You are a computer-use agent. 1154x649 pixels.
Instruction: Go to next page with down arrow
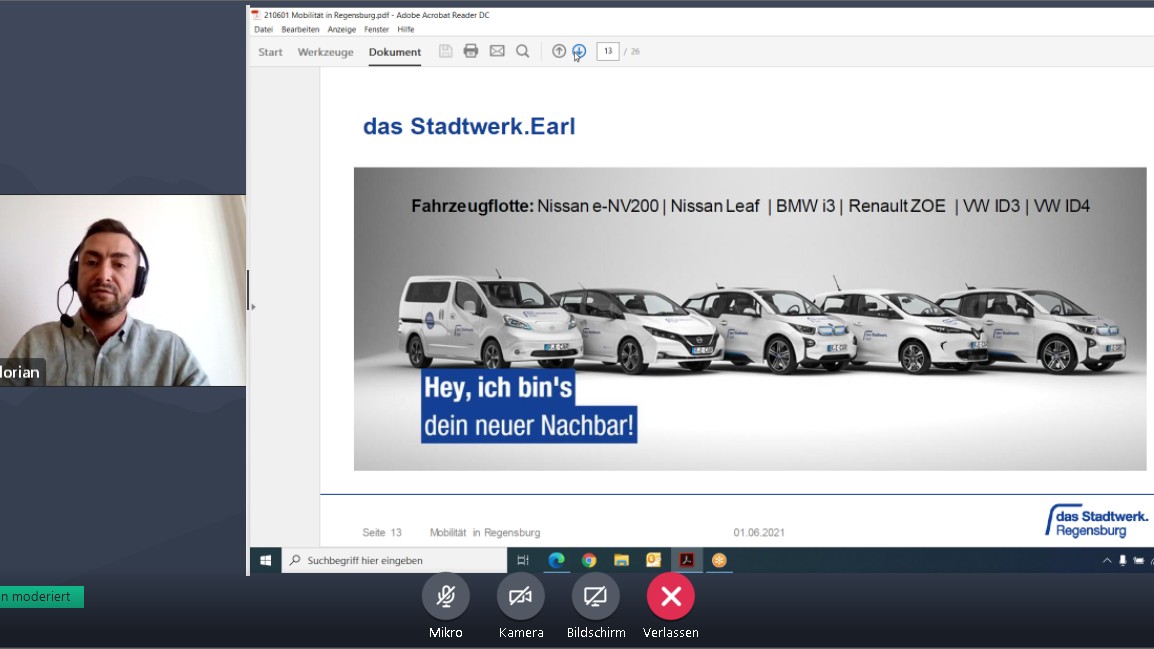tap(579, 51)
